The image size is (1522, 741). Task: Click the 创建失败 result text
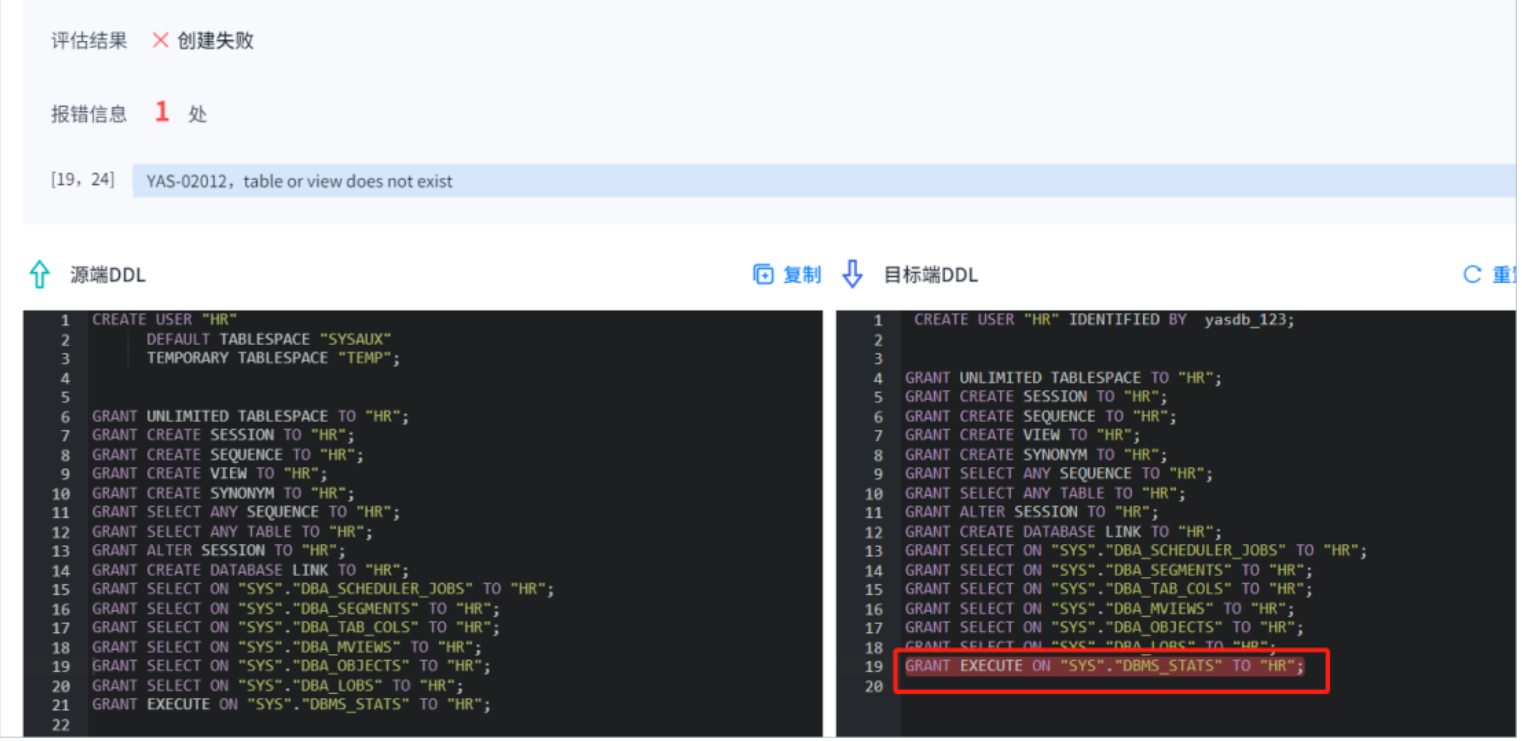click(x=215, y=41)
